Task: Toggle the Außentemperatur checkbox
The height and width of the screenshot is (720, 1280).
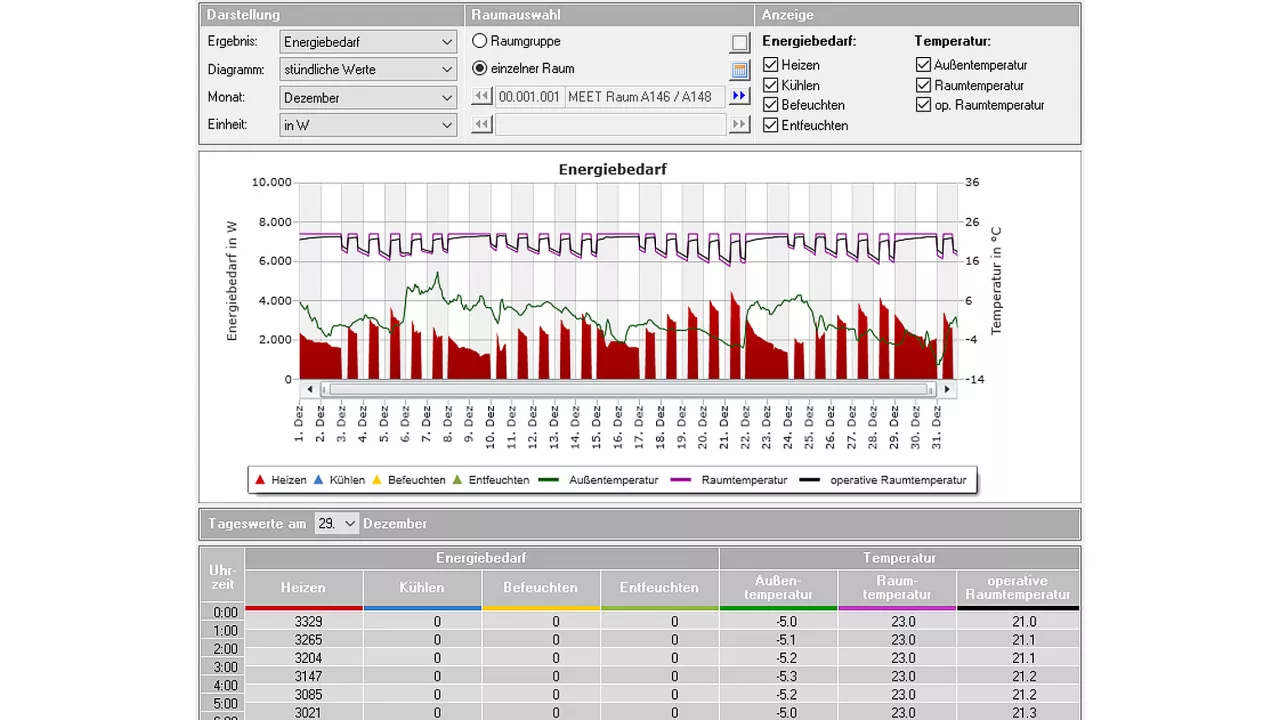Action: click(x=923, y=65)
